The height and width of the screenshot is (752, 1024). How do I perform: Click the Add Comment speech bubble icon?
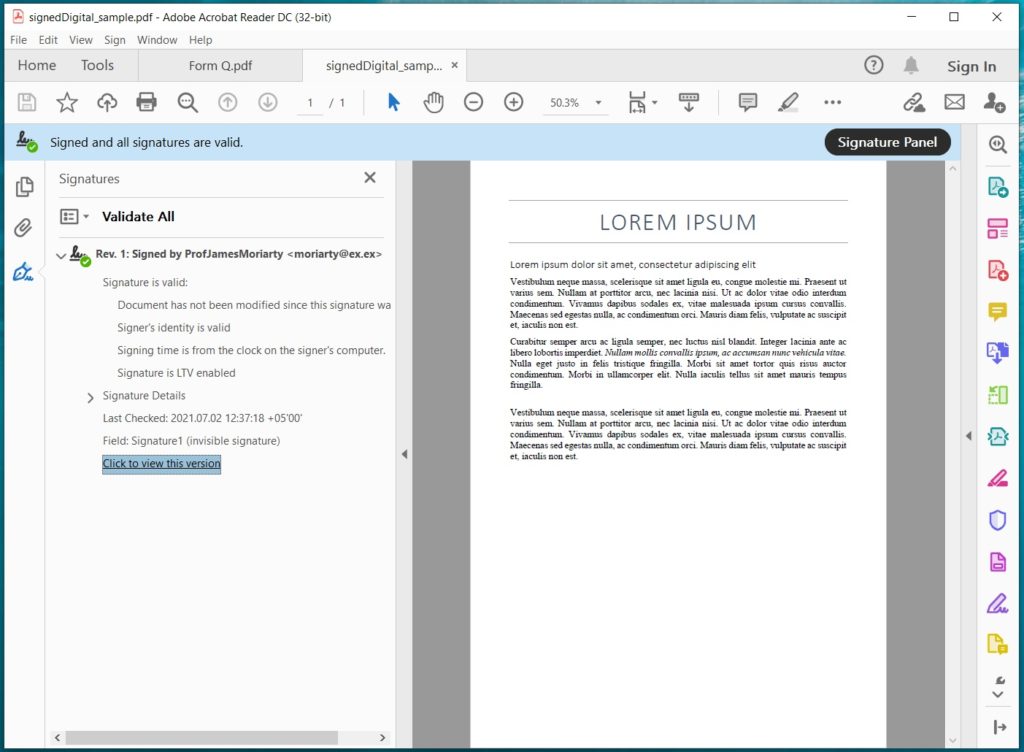pyautogui.click(x=747, y=102)
